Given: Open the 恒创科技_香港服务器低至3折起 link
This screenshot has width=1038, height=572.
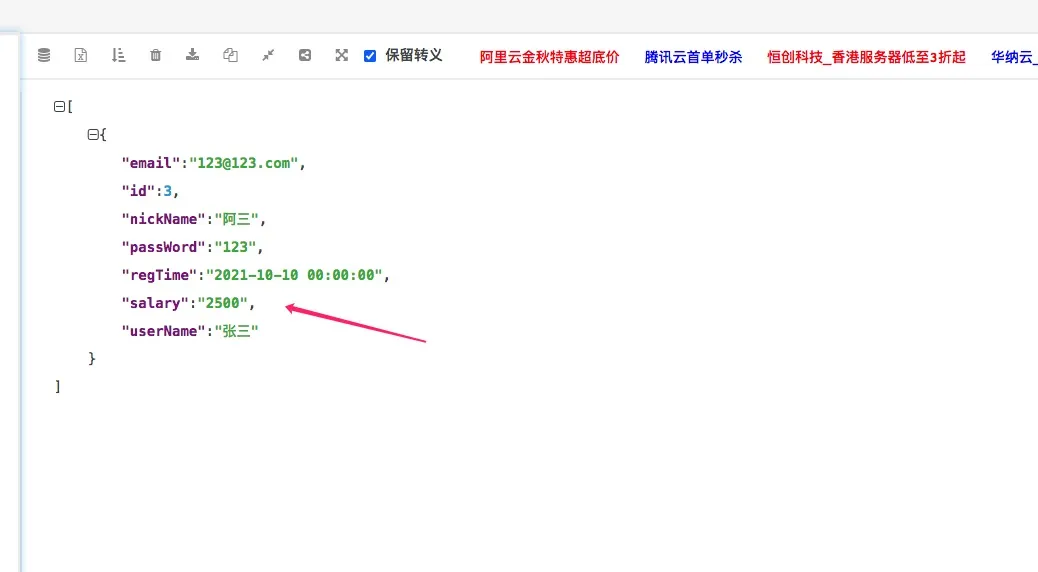Looking at the screenshot, I should coord(866,57).
